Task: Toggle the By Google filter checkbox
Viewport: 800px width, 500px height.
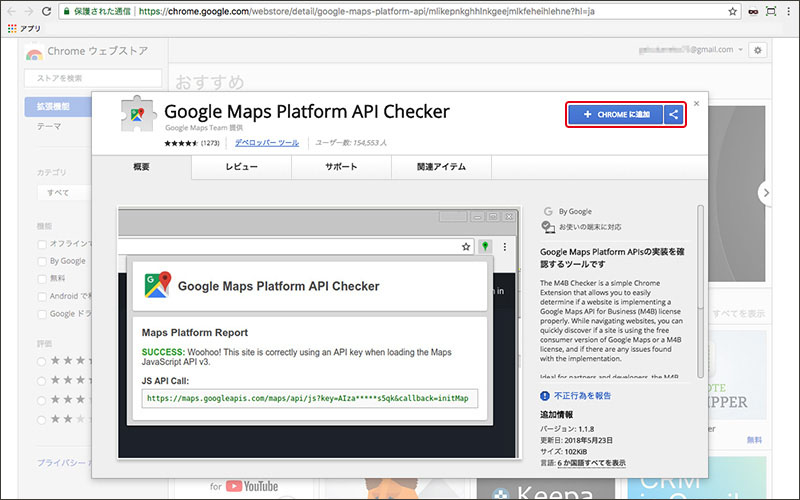Action: tap(42, 262)
